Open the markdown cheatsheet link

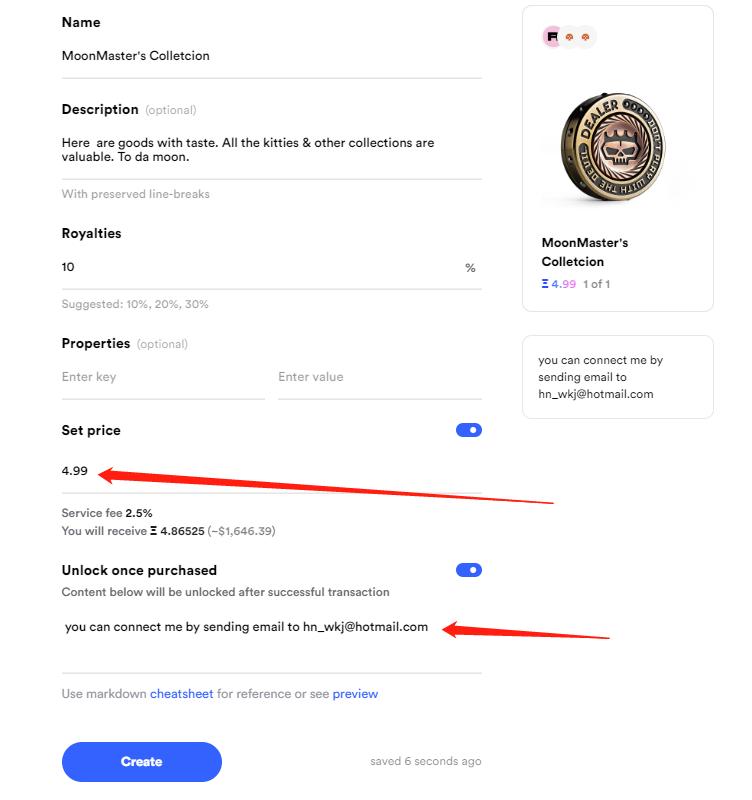(181, 693)
